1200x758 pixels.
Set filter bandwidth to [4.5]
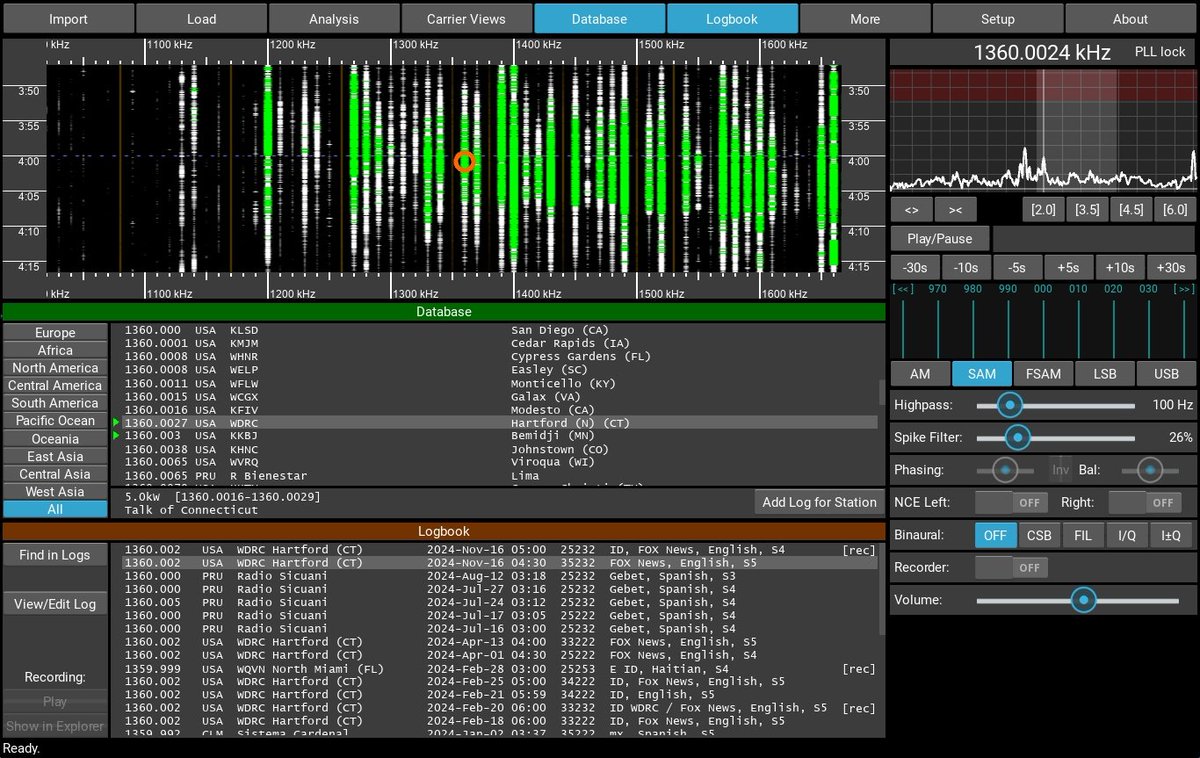(1131, 210)
